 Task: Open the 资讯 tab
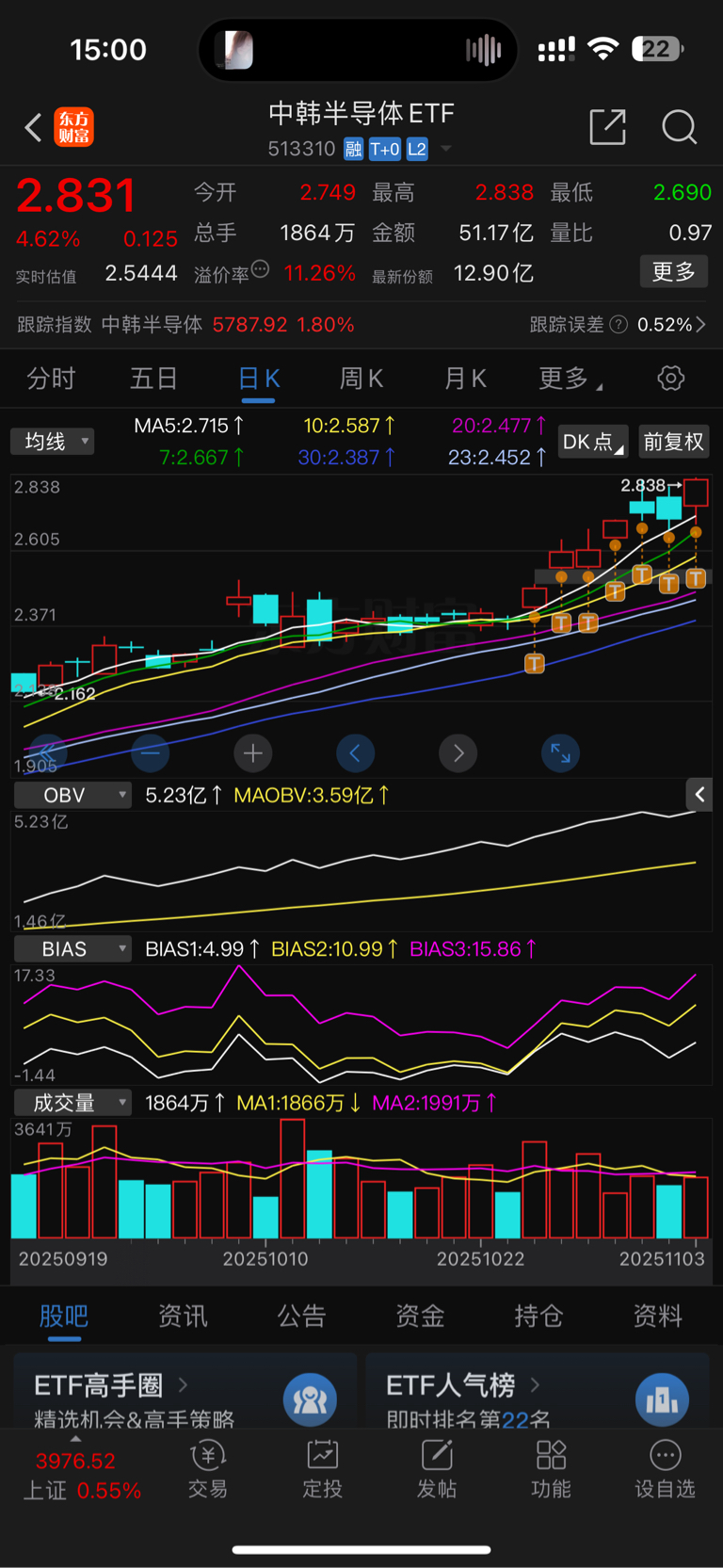tap(183, 1317)
